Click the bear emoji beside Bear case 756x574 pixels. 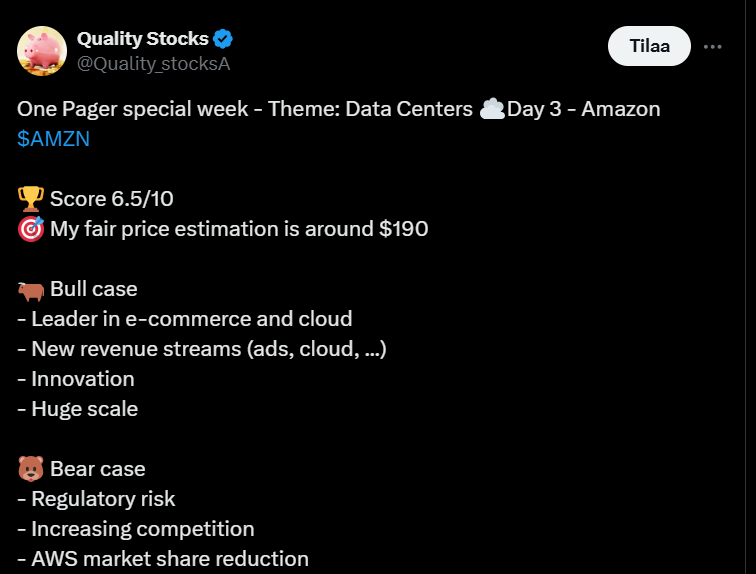click(30, 469)
